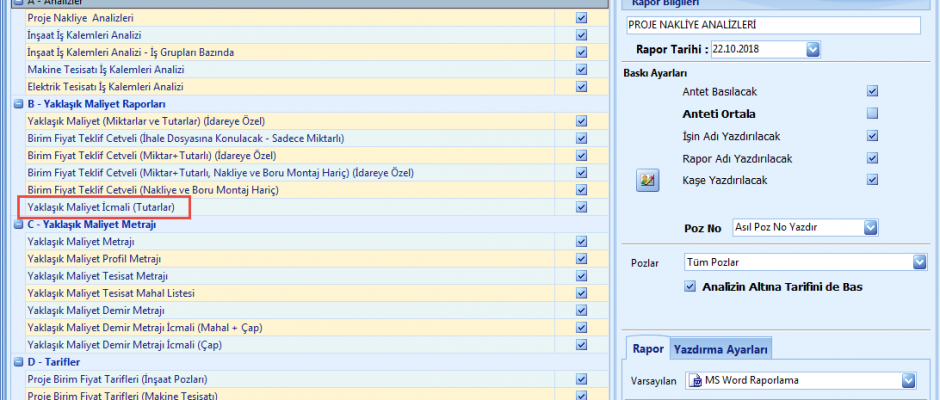Collapse the B - Yaklaşık Maliyet Raporları group
940x400 pixels.
coord(18,104)
